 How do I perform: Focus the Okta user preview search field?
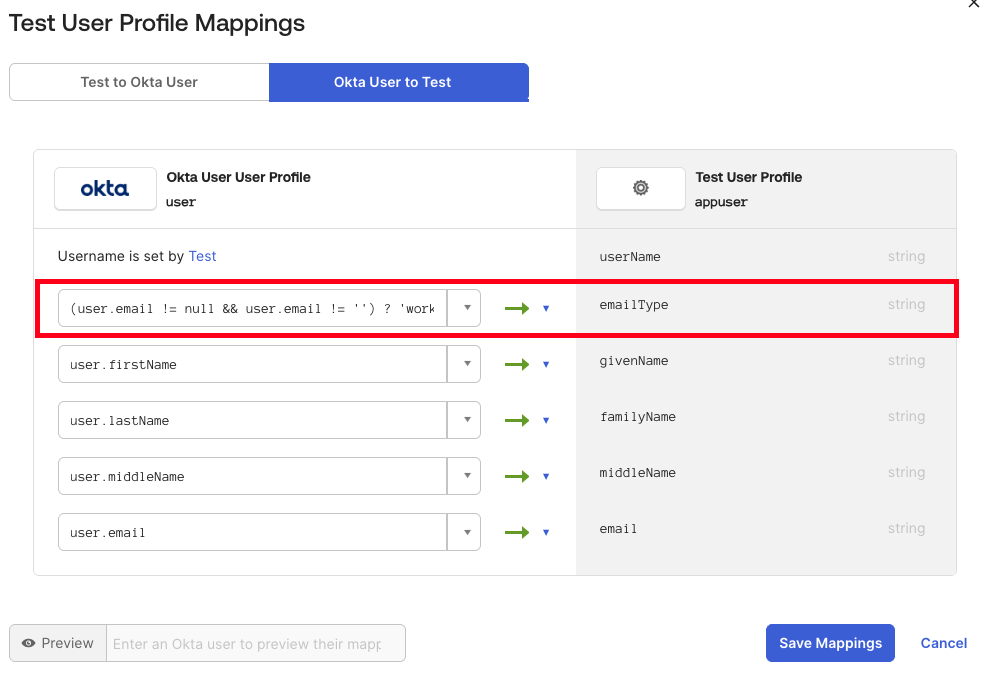pos(256,643)
